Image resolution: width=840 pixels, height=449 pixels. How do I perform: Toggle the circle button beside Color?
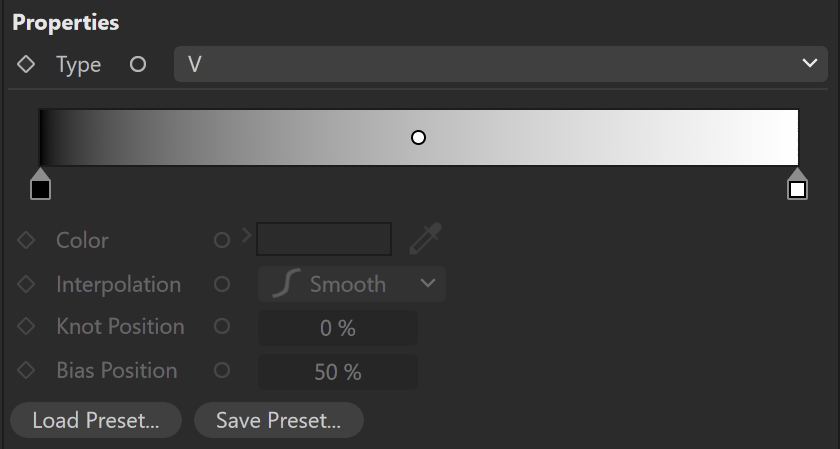(222, 240)
